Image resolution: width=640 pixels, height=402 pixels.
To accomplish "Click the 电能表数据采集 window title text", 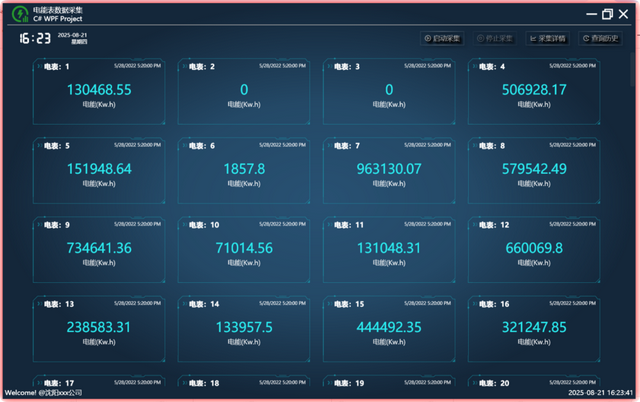I will tap(58, 10).
